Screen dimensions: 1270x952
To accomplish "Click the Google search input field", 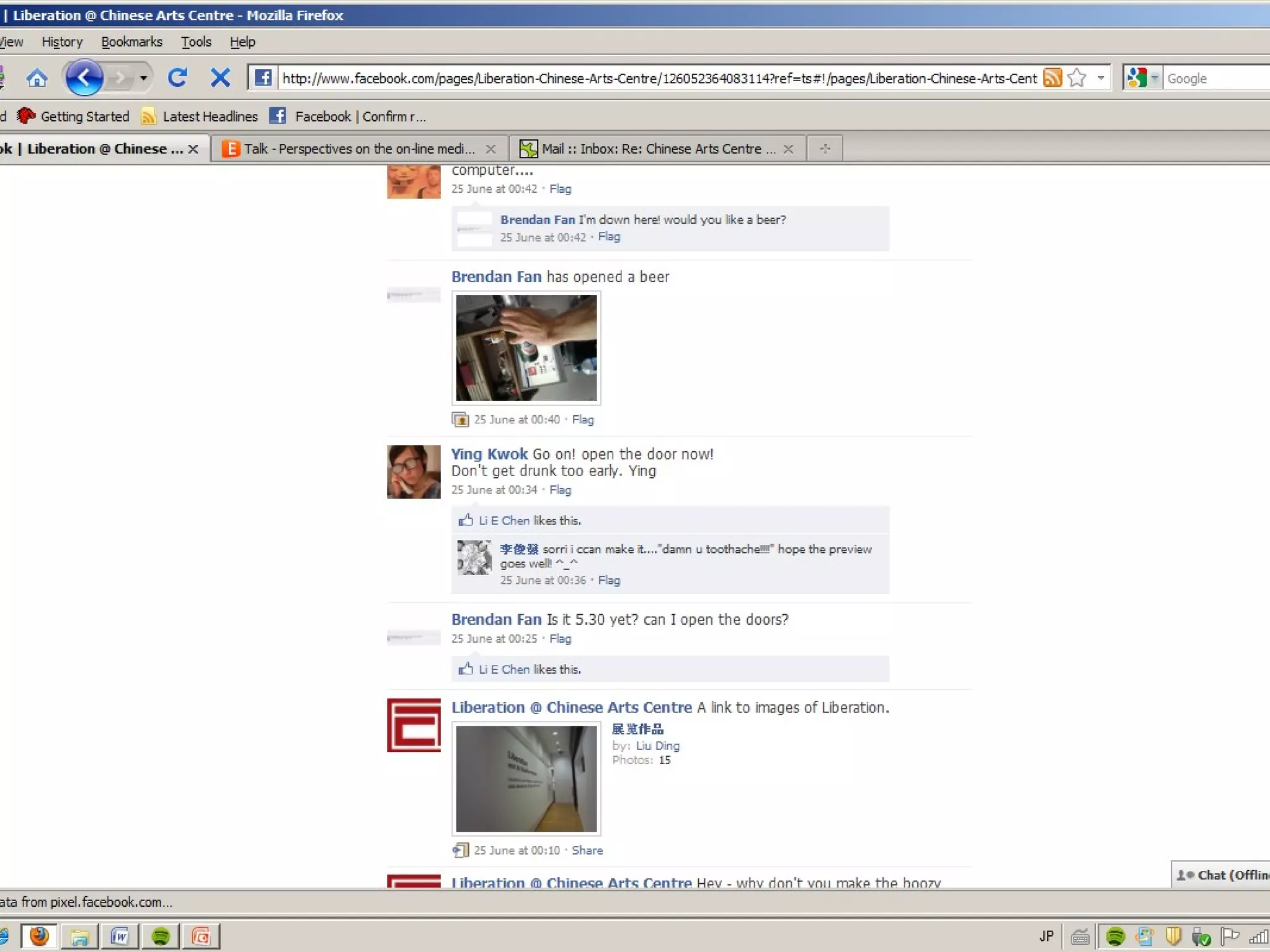I will tap(1215, 79).
